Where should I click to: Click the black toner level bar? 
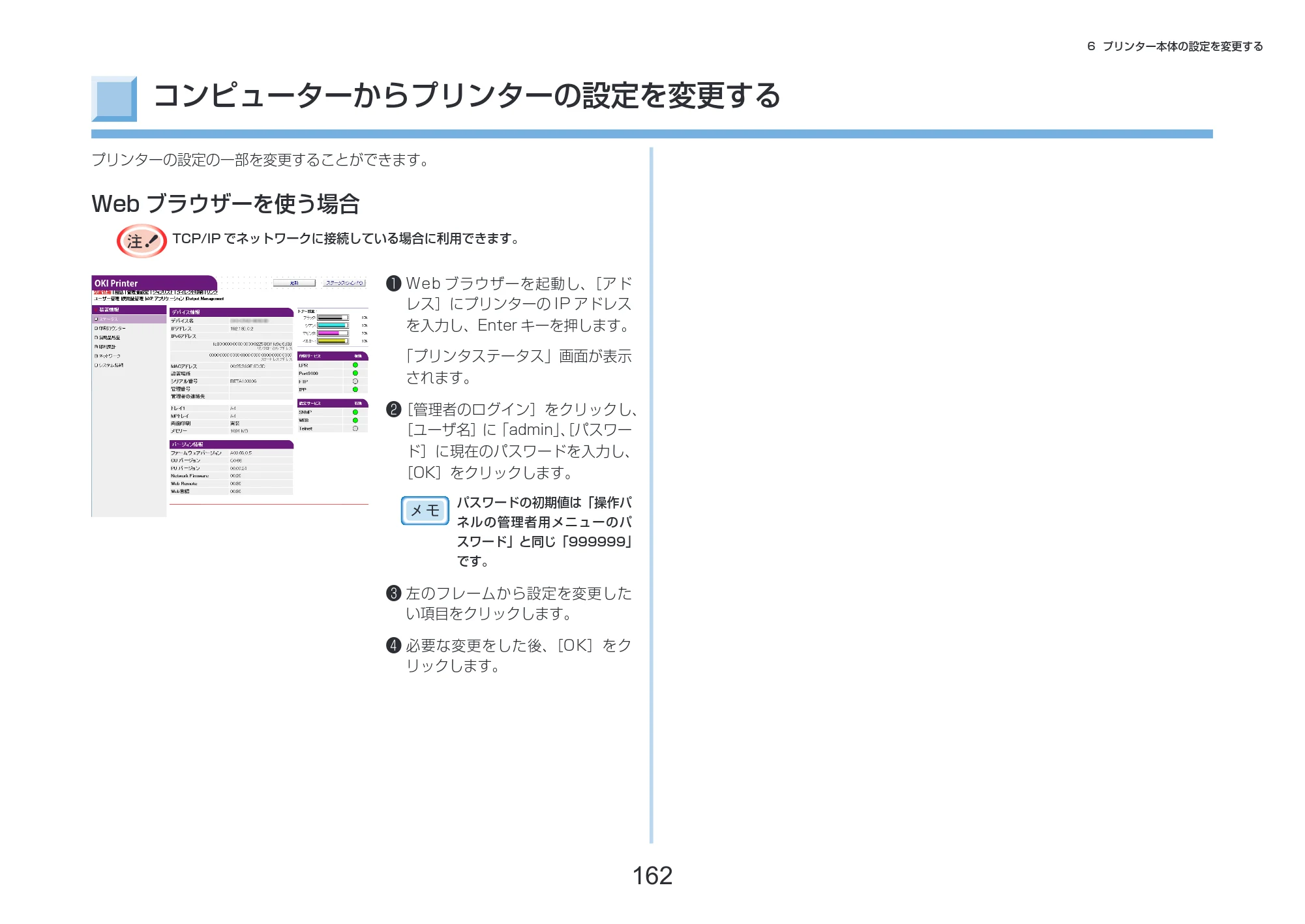[333, 318]
